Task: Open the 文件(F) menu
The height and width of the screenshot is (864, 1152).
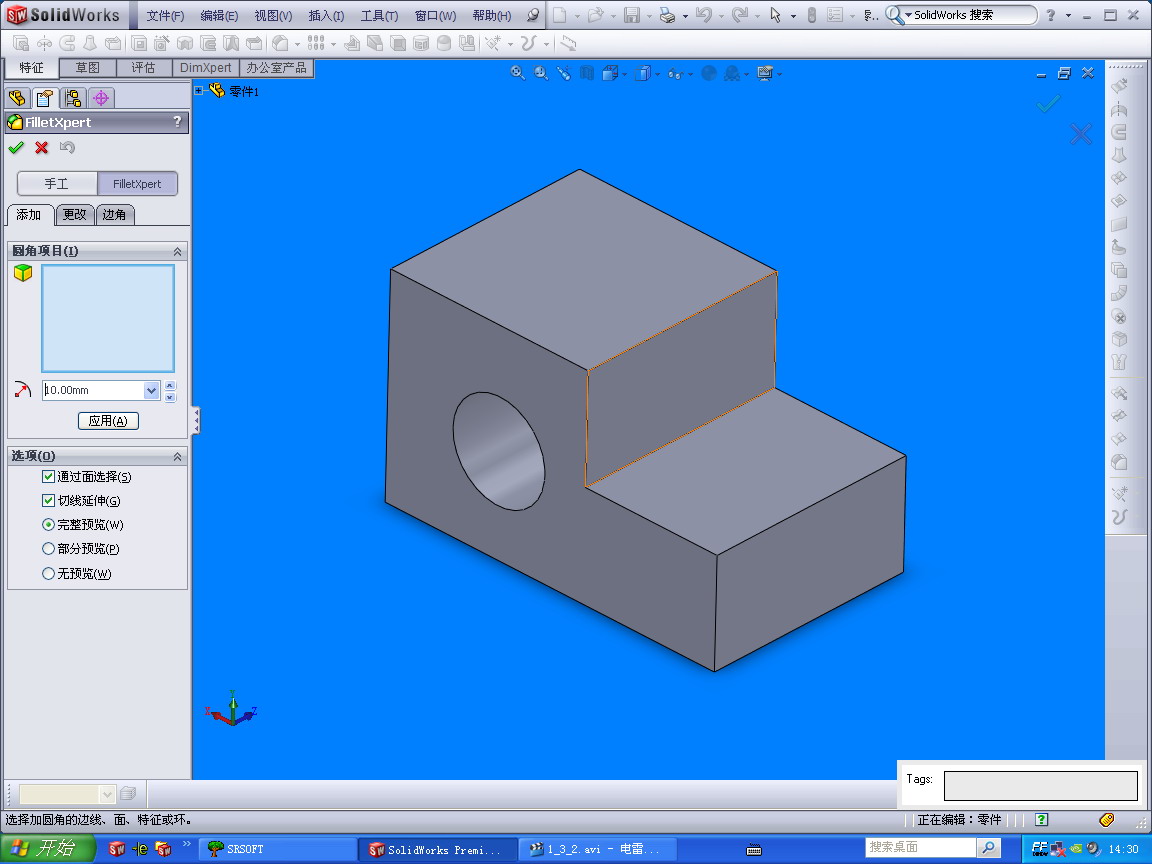Action: point(165,15)
